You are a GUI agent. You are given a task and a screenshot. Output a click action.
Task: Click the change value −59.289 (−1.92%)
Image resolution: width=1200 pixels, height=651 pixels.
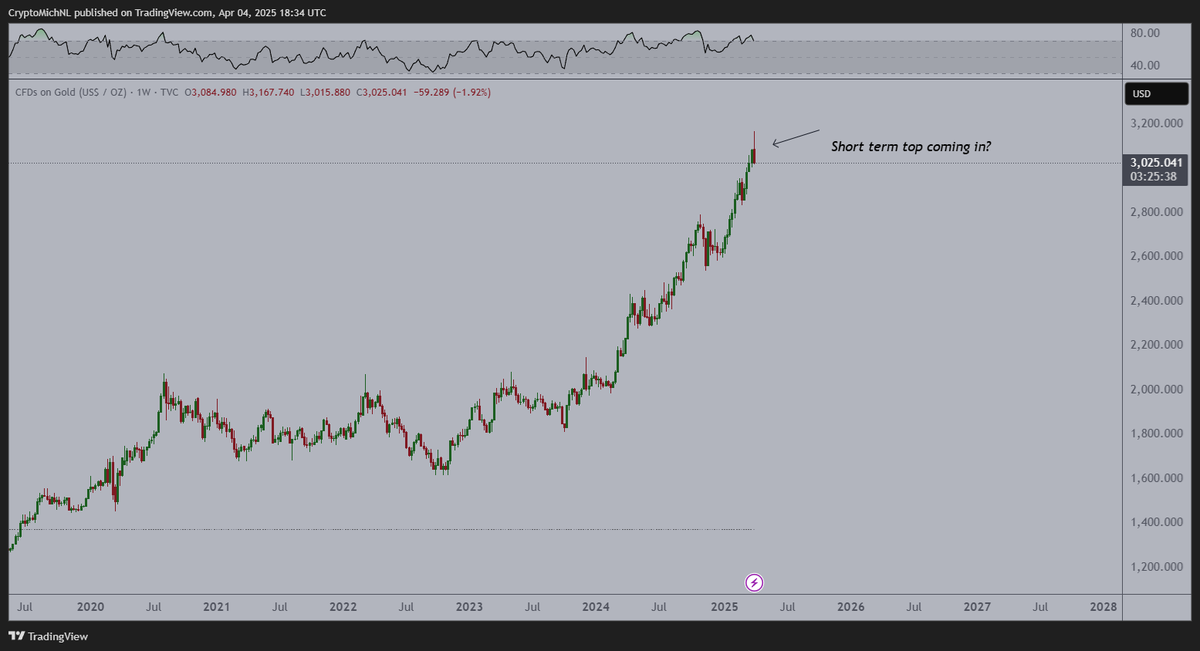453,92
